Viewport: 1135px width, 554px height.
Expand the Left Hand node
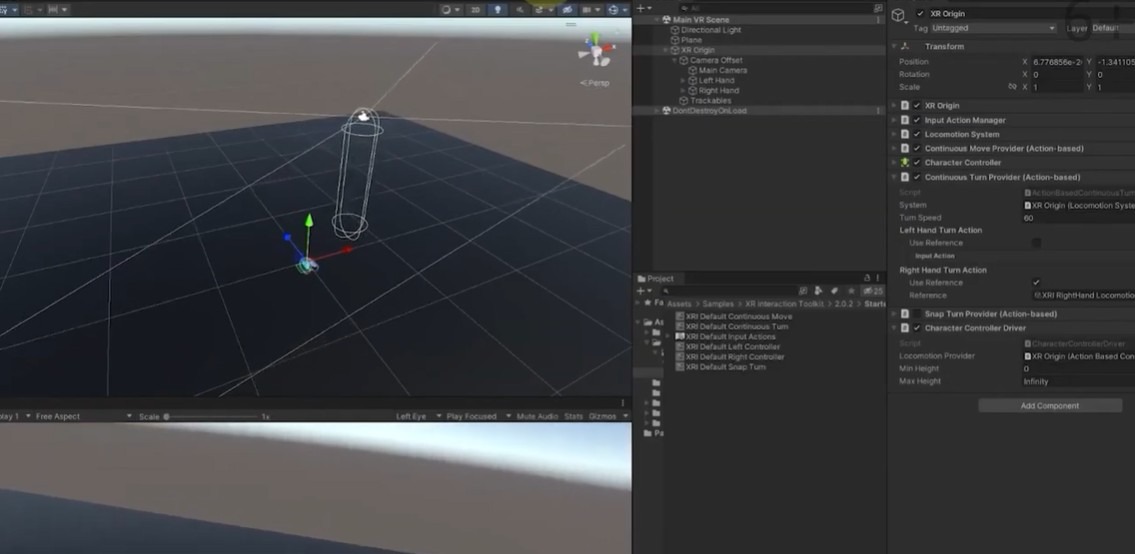pos(683,80)
